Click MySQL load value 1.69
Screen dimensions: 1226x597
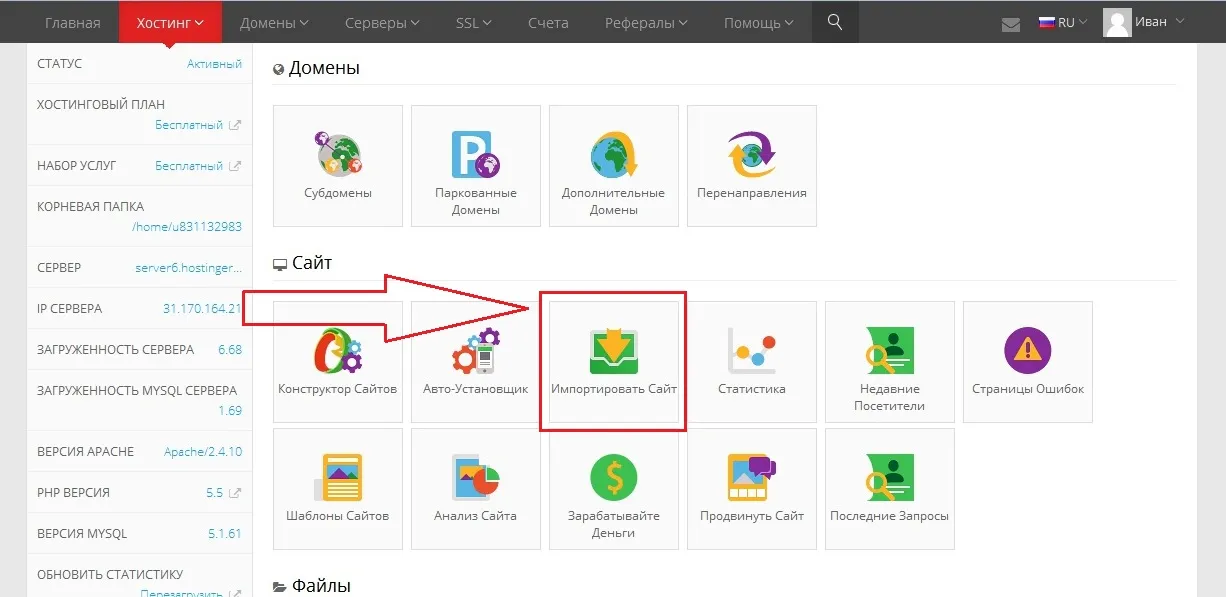(230, 411)
